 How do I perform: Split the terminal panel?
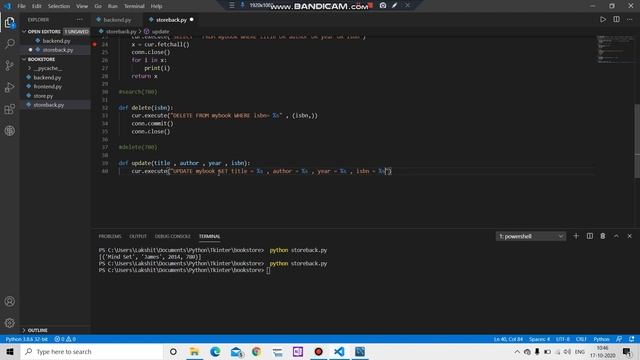pyautogui.click(x=589, y=236)
